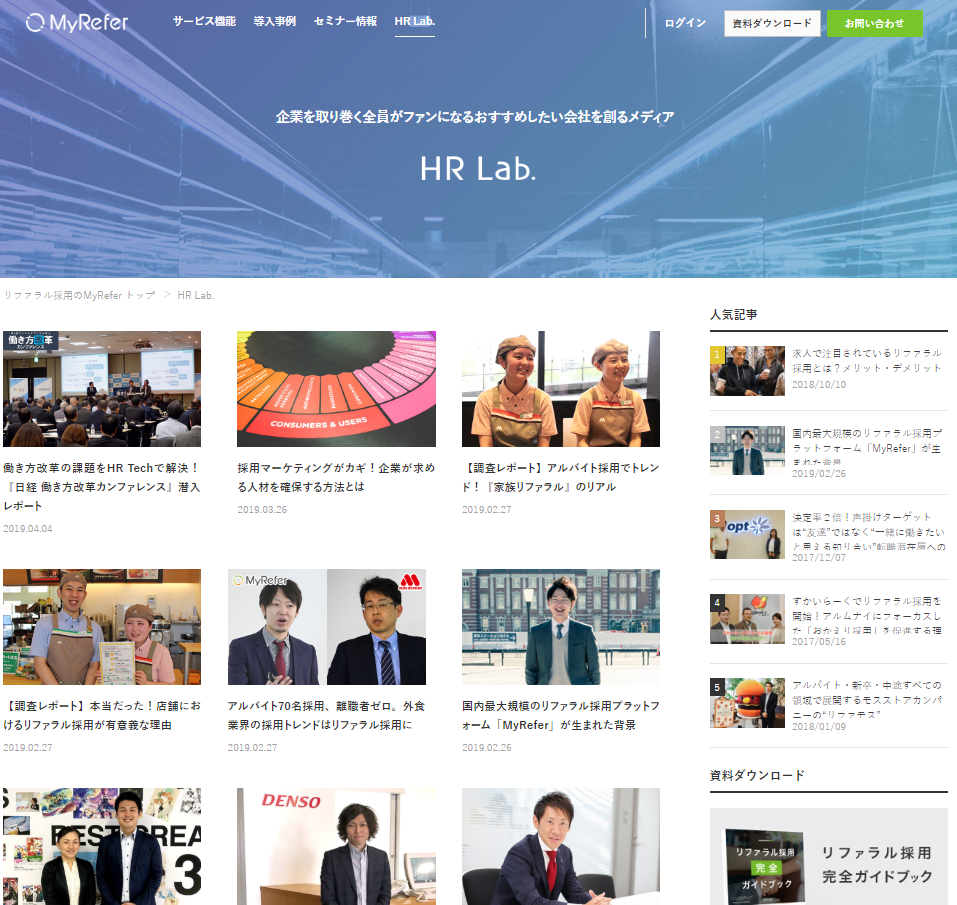Open the 働き方改革カンファレンス article thumbnail
Viewport: 957px width, 905px height.
click(102, 389)
